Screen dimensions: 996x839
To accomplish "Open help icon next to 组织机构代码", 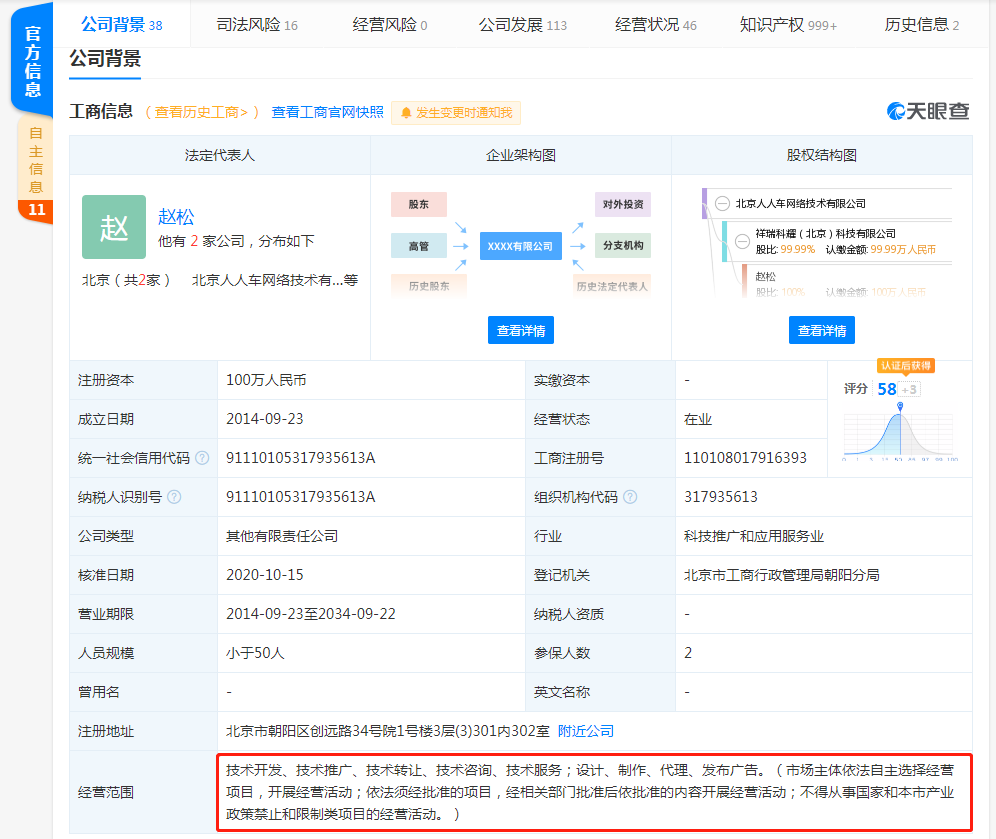I will click(630, 497).
